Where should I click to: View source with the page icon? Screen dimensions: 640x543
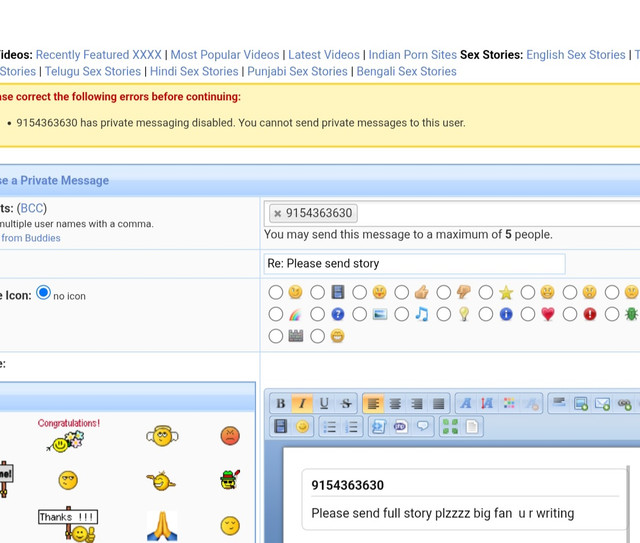point(472,427)
